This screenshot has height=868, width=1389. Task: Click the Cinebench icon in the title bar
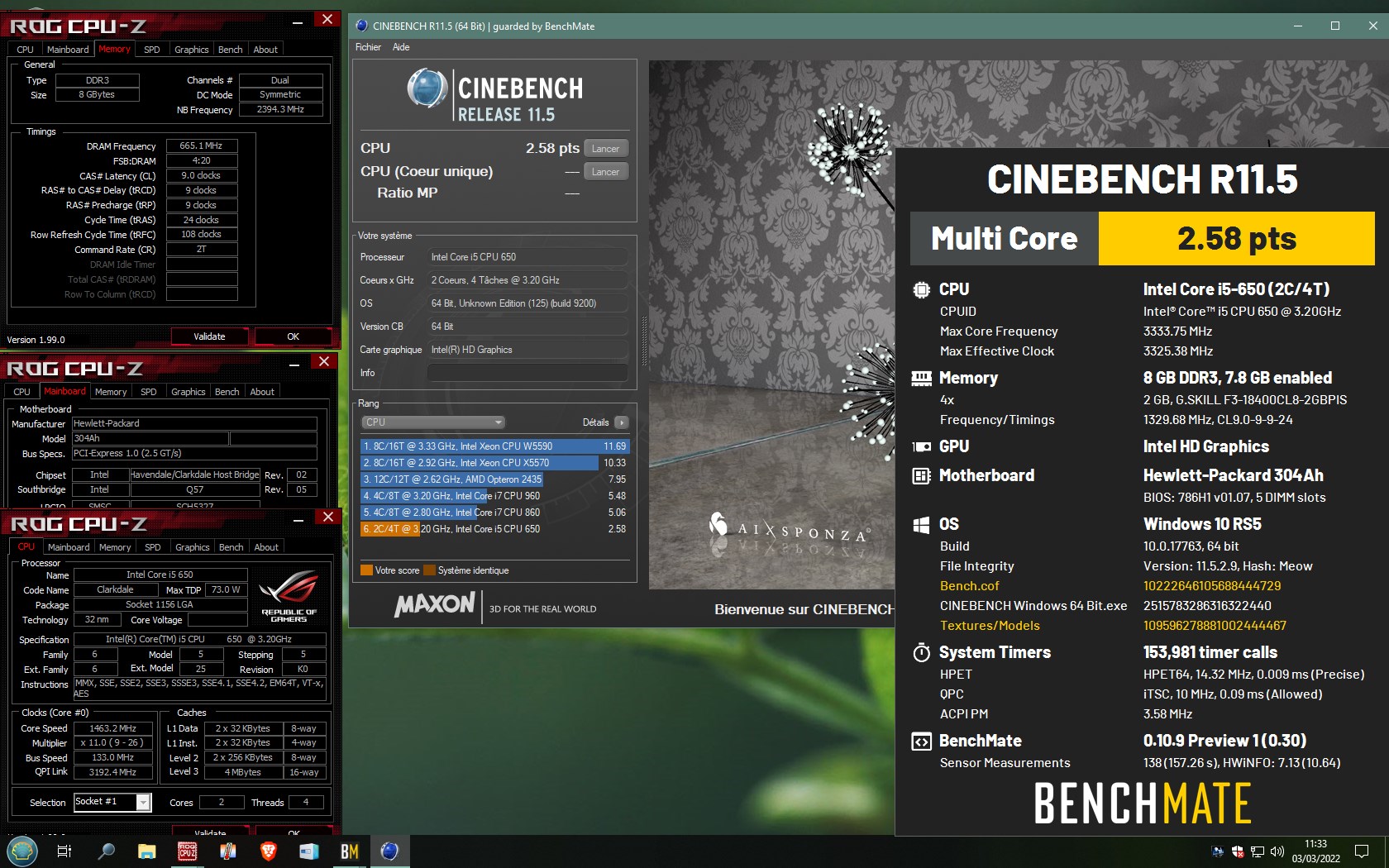[x=361, y=26]
